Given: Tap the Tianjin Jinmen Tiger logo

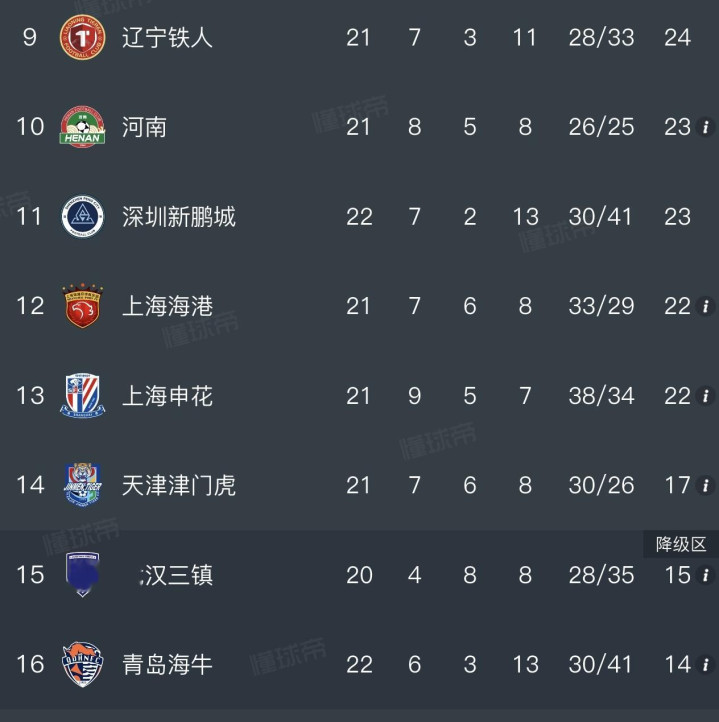Looking at the screenshot, I should (82, 484).
